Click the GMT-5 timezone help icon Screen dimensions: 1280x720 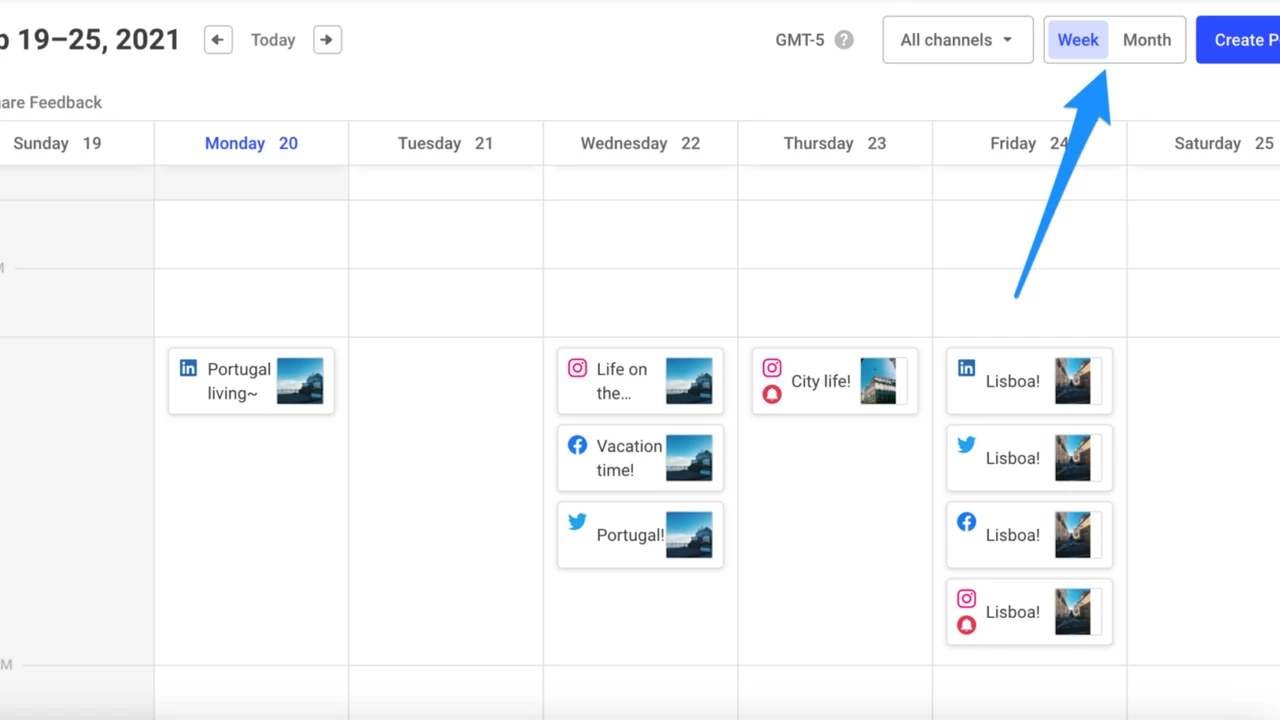click(x=844, y=40)
